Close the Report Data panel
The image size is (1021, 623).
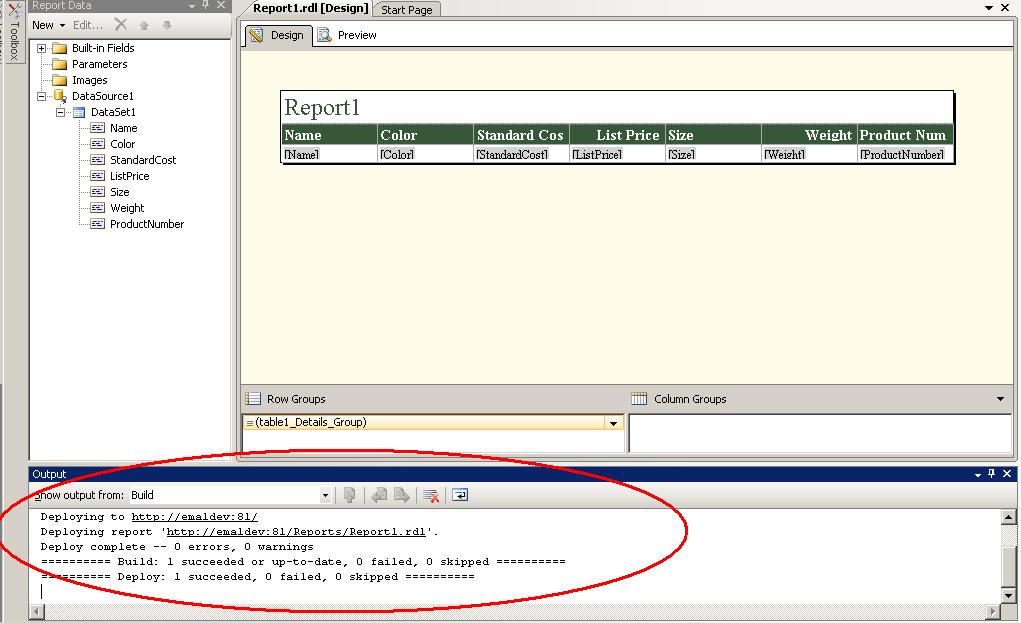click(221, 5)
